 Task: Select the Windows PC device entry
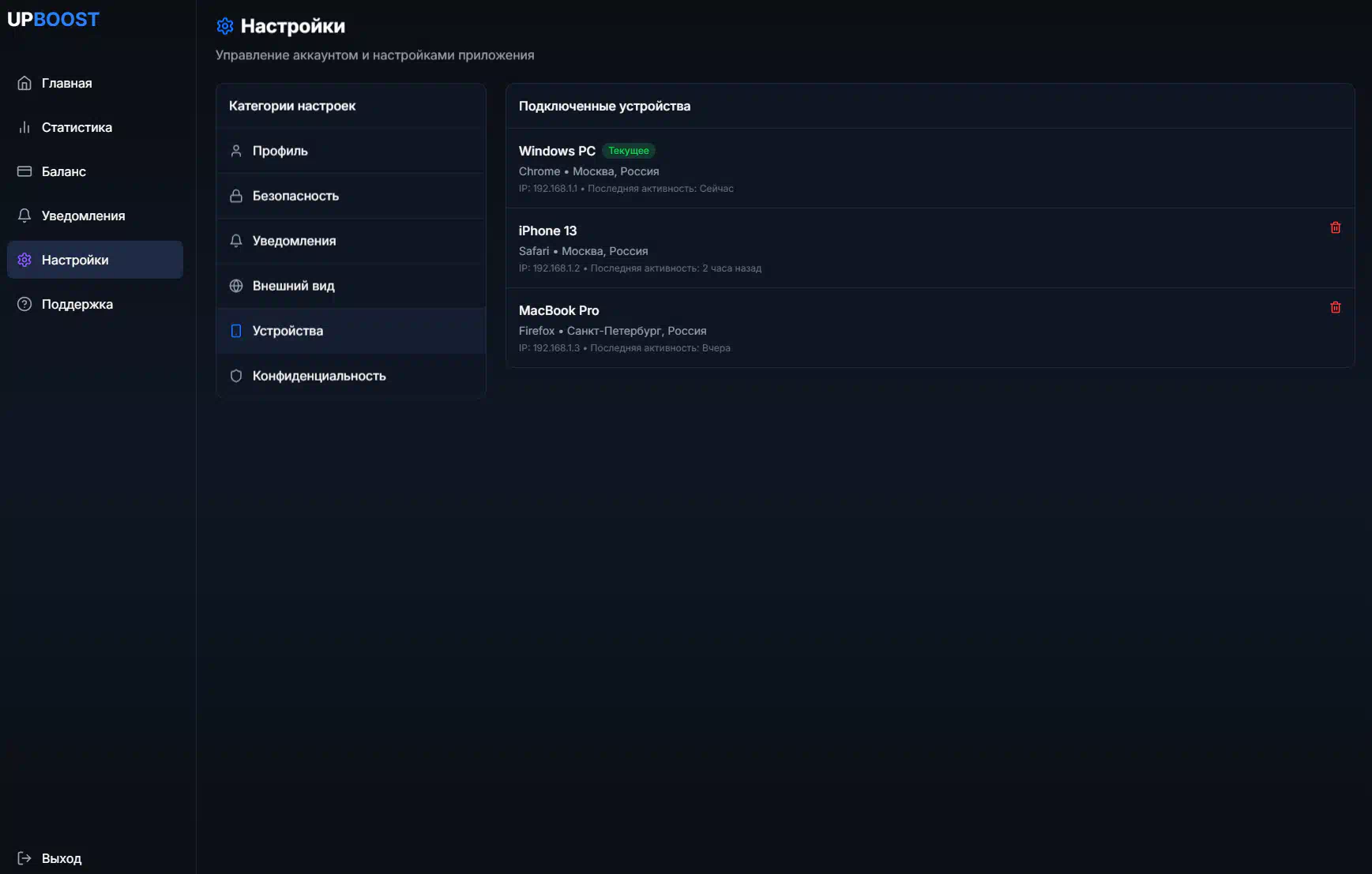(557, 151)
